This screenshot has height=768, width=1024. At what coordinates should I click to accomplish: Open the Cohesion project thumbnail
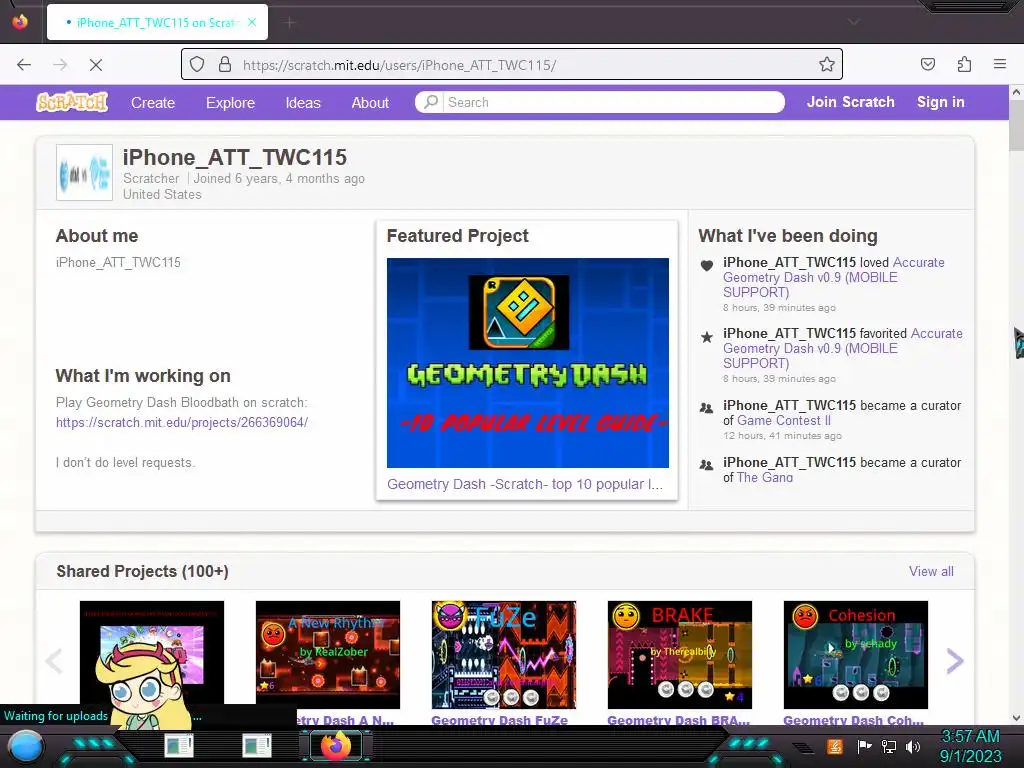click(856, 654)
